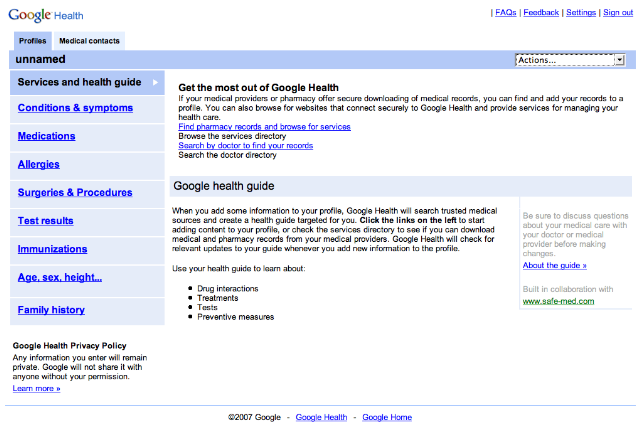This screenshot has width=640, height=423.
Task: Open the Actions dropdown menu
Action: pos(569,60)
